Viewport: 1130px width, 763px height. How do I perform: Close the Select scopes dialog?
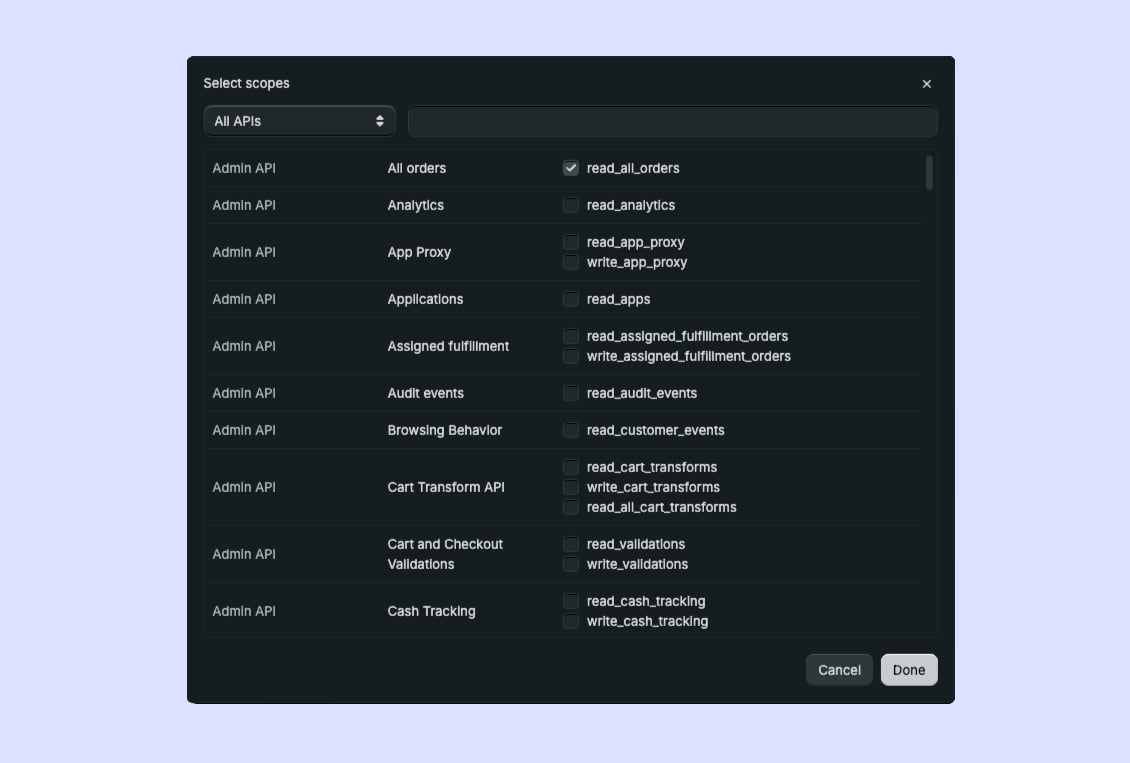click(x=927, y=84)
